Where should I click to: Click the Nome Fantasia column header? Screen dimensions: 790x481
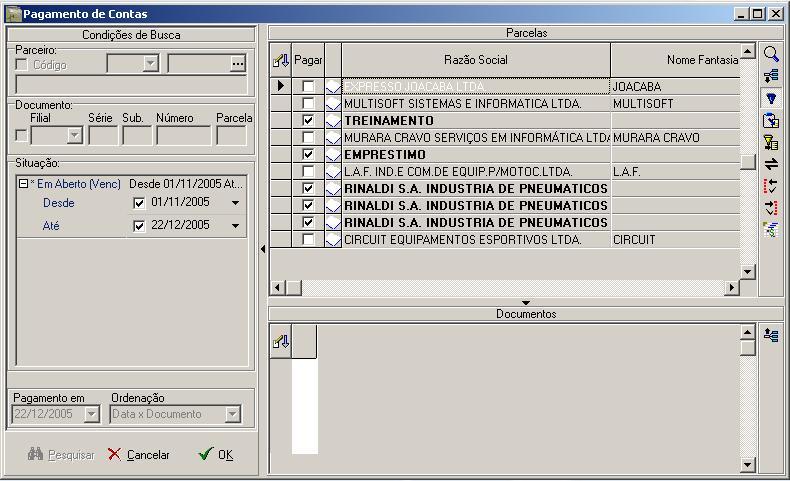click(676, 60)
